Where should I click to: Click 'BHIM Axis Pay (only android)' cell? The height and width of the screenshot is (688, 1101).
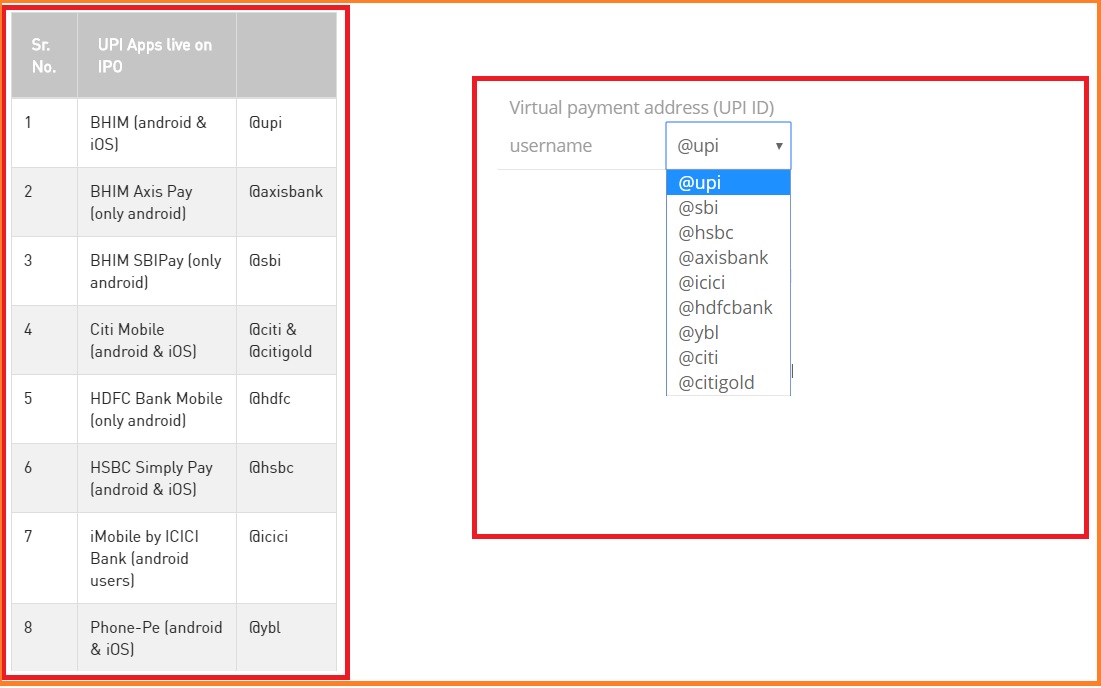[x=157, y=202]
